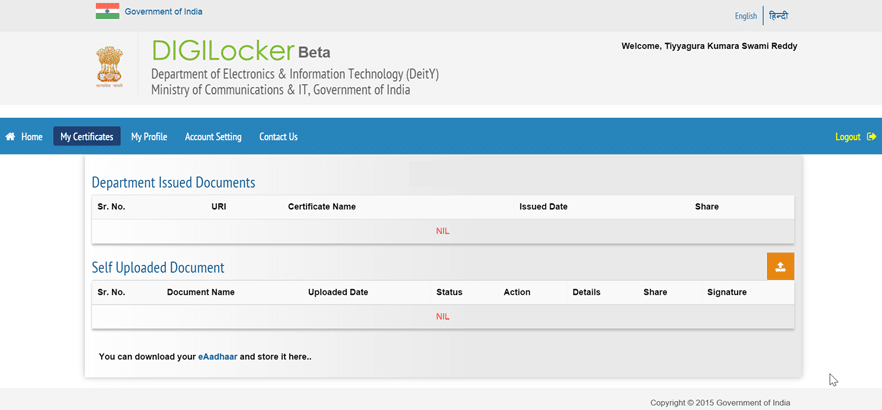
Task: Switch language to English
Action: pos(746,16)
